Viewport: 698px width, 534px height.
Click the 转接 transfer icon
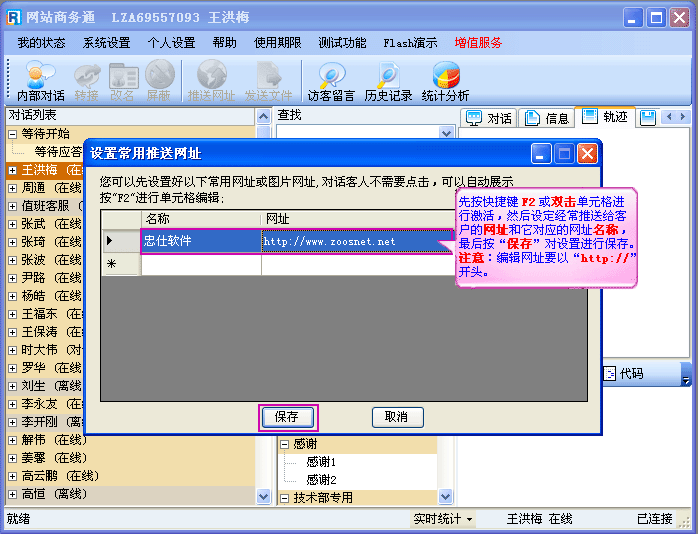[x=87, y=81]
